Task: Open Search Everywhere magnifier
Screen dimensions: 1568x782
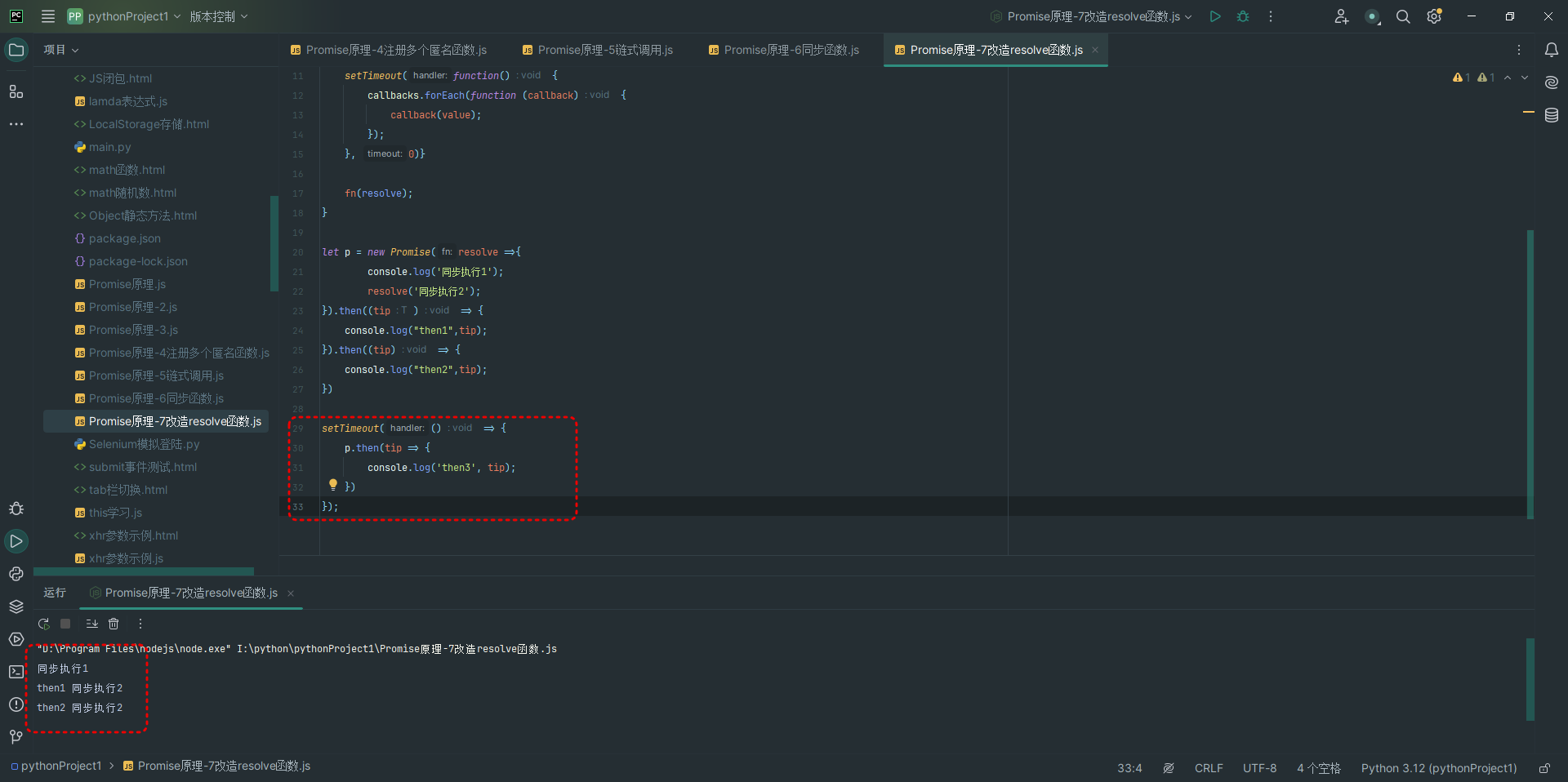Action: click(1403, 16)
